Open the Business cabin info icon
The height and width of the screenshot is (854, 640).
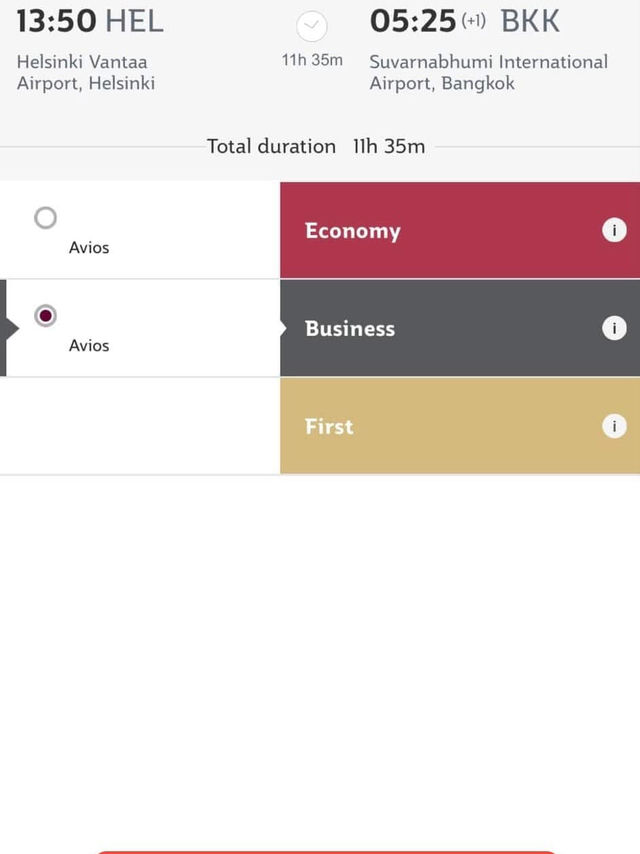[x=614, y=328]
